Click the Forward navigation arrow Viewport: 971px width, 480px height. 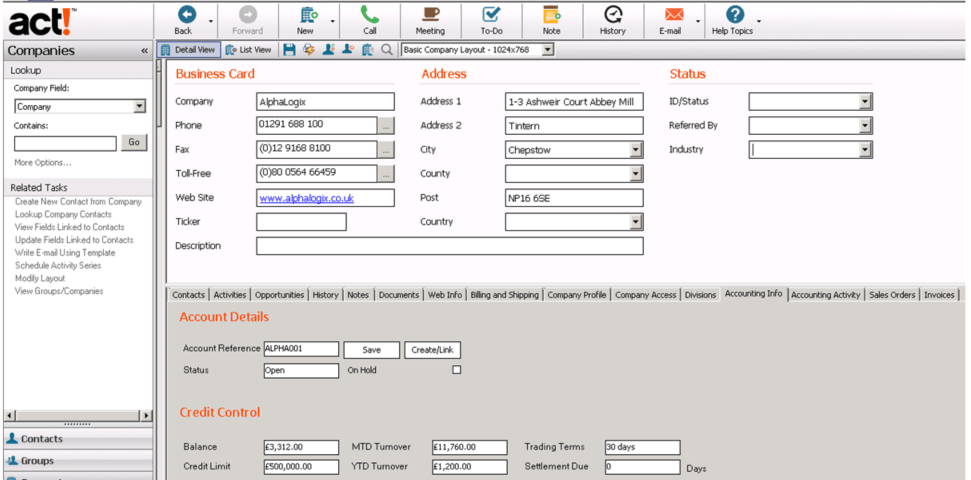click(x=248, y=14)
